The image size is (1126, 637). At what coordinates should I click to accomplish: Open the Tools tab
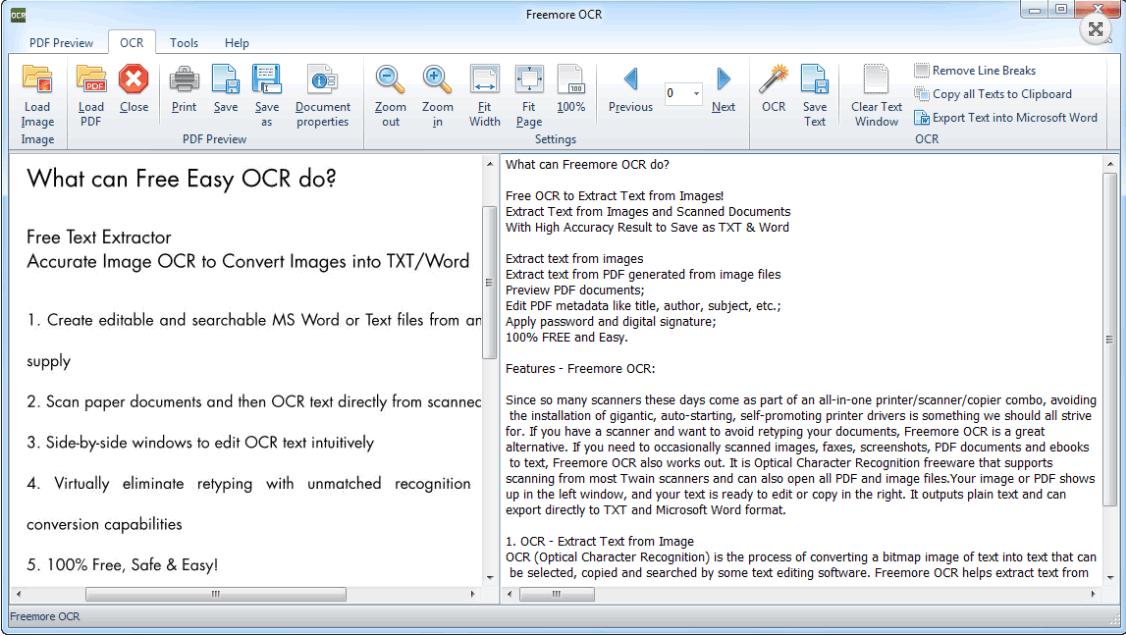pos(184,43)
